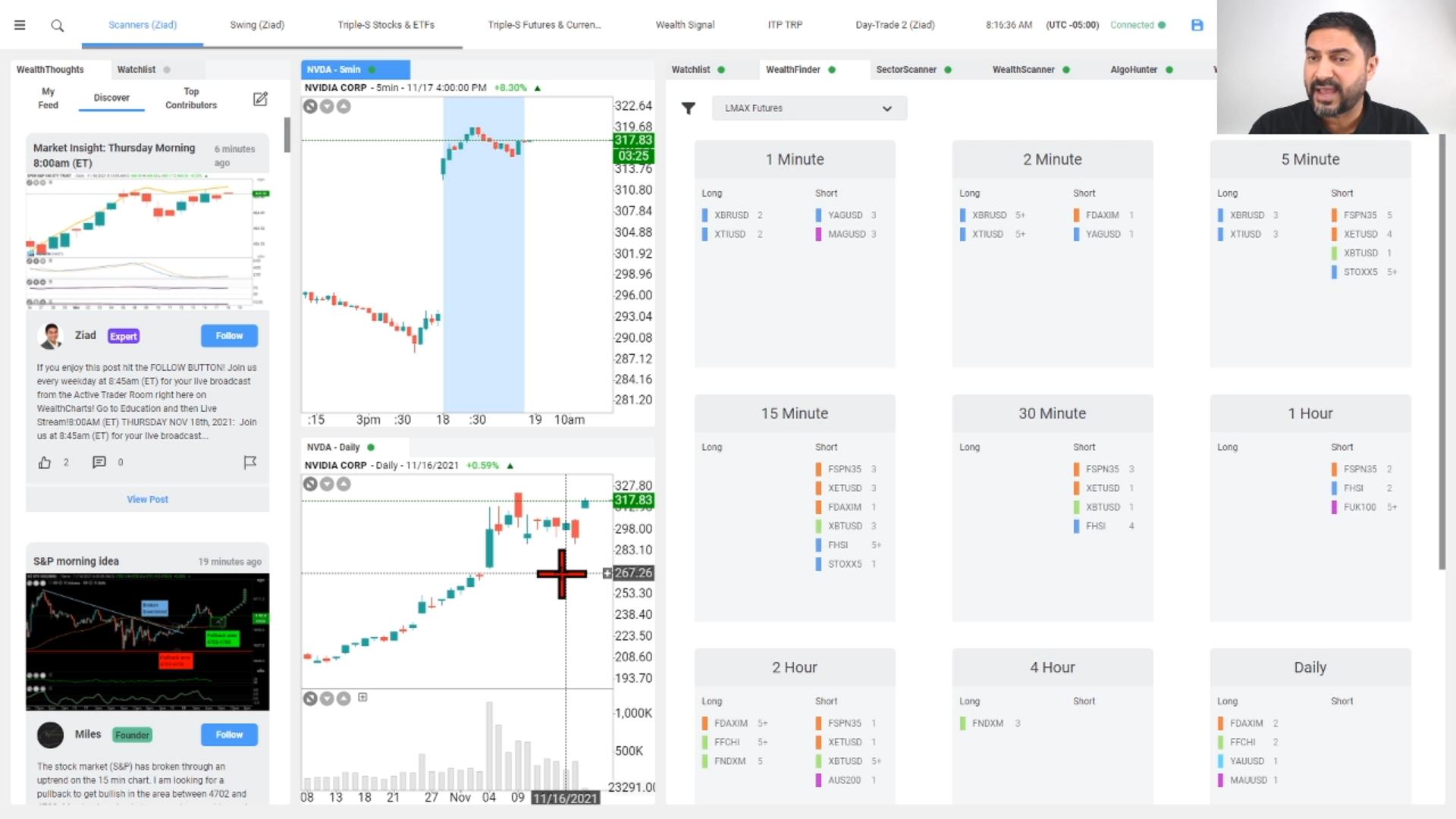The height and width of the screenshot is (819, 1456).
Task: Hide the daily volume pane indicator
Action: (x=310, y=698)
